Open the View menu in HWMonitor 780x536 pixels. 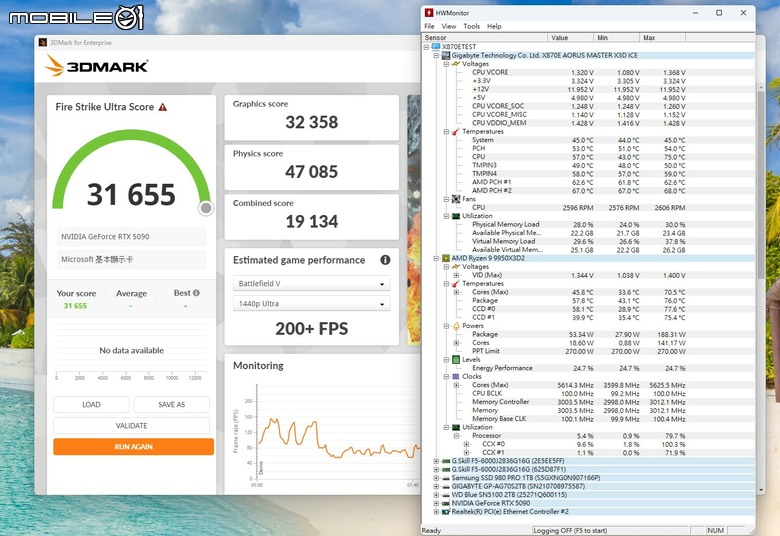pos(448,26)
